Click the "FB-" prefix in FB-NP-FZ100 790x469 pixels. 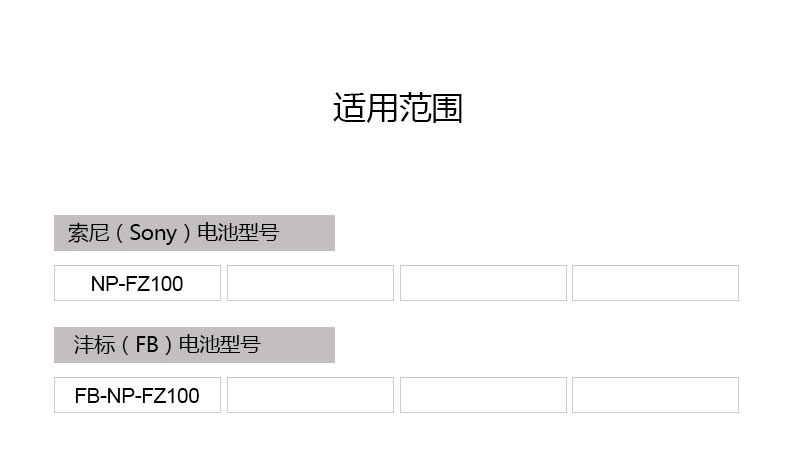tap(89, 396)
